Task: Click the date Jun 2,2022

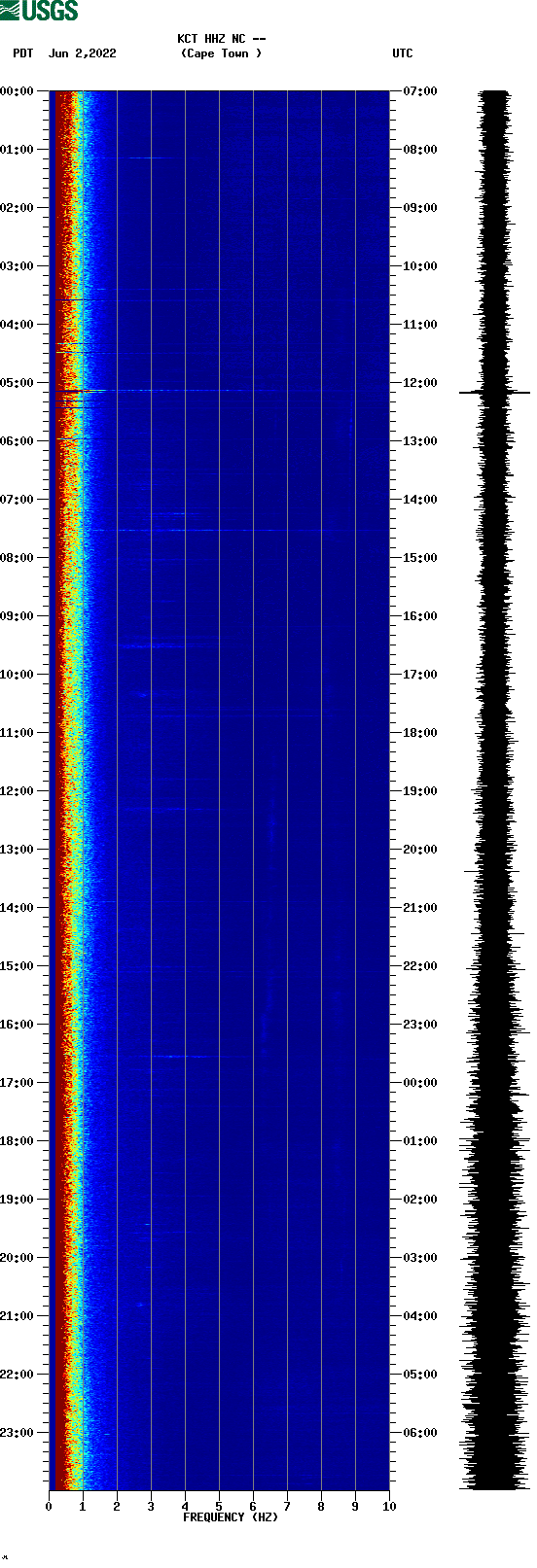Action: pos(83,53)
